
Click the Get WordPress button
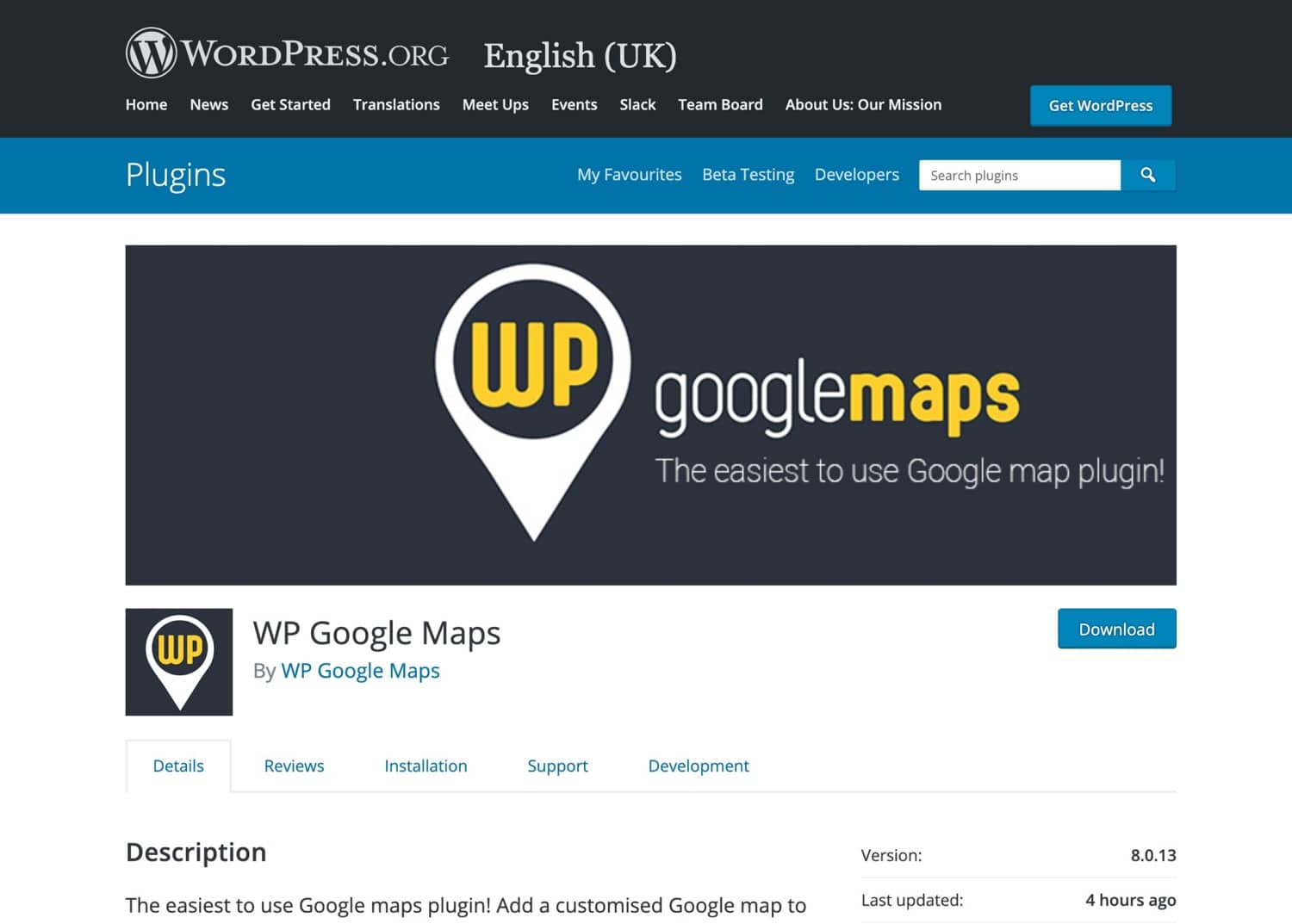point(1100,105)
